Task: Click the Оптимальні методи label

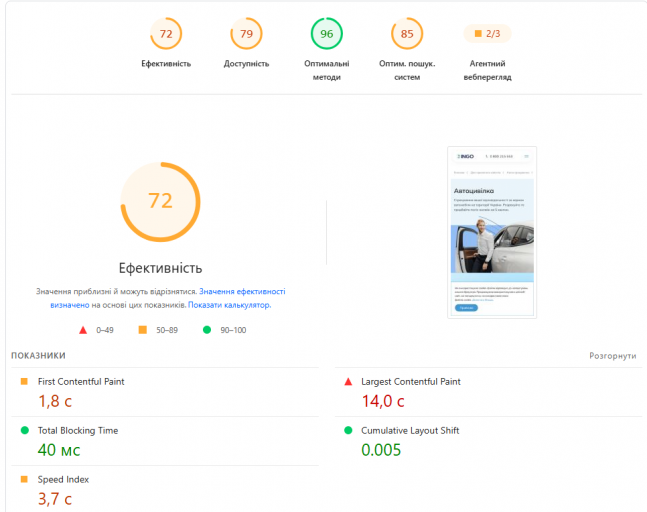Action: coord(327,70)
